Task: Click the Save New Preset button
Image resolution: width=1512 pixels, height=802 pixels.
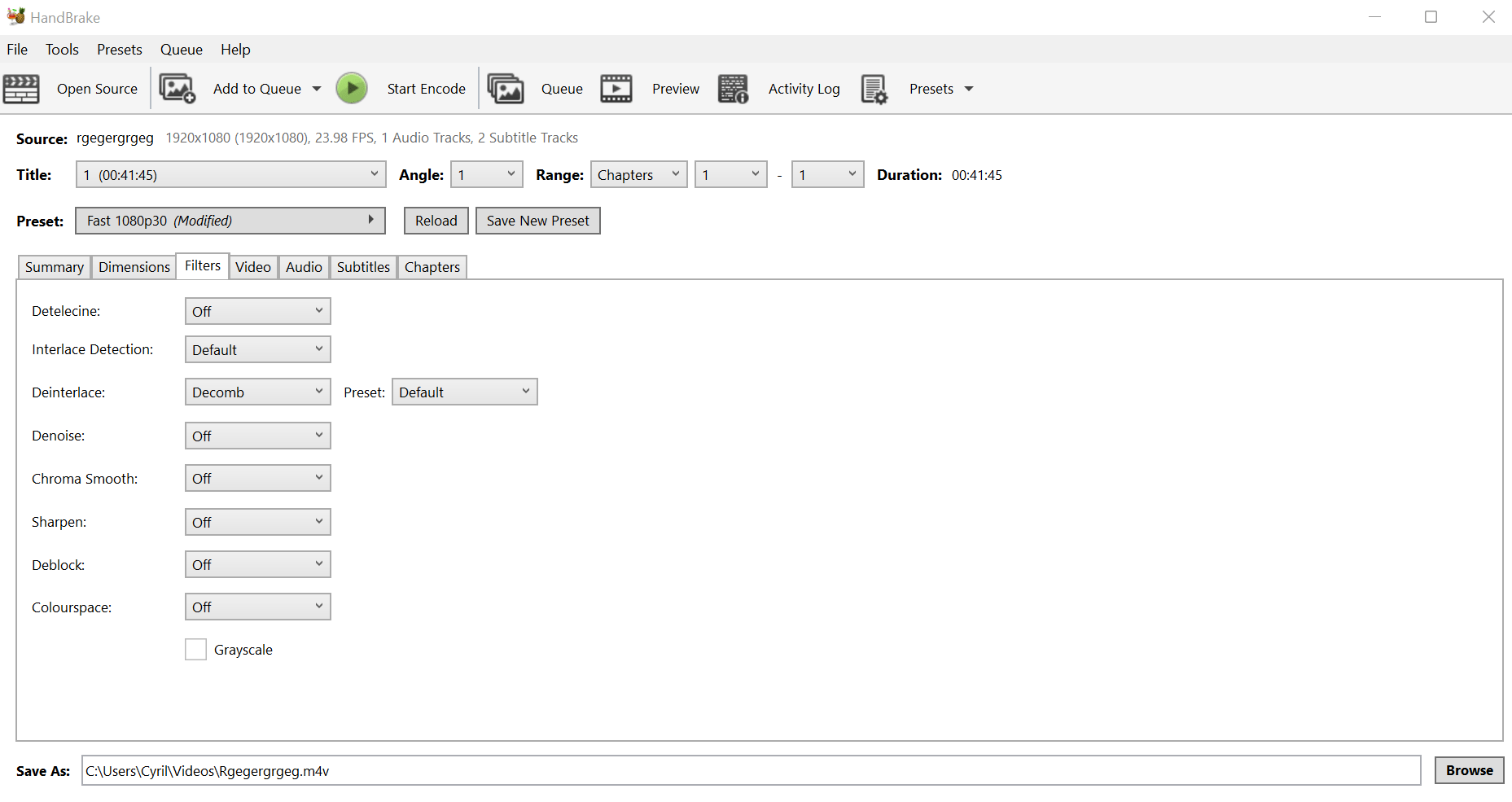Action: 538,221
